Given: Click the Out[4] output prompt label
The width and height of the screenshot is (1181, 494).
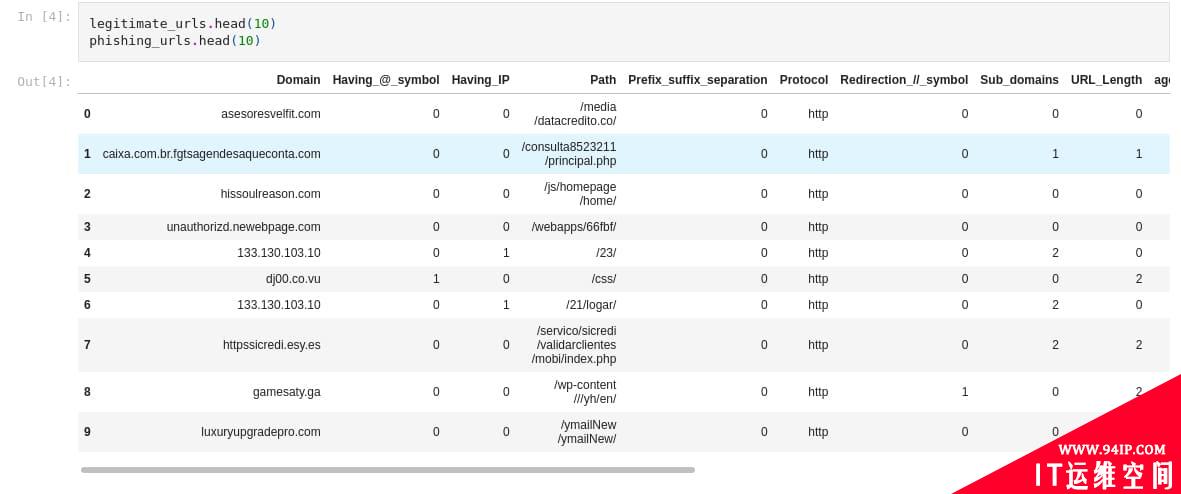Looking at the screenshot, I should (x=44, y=81).
